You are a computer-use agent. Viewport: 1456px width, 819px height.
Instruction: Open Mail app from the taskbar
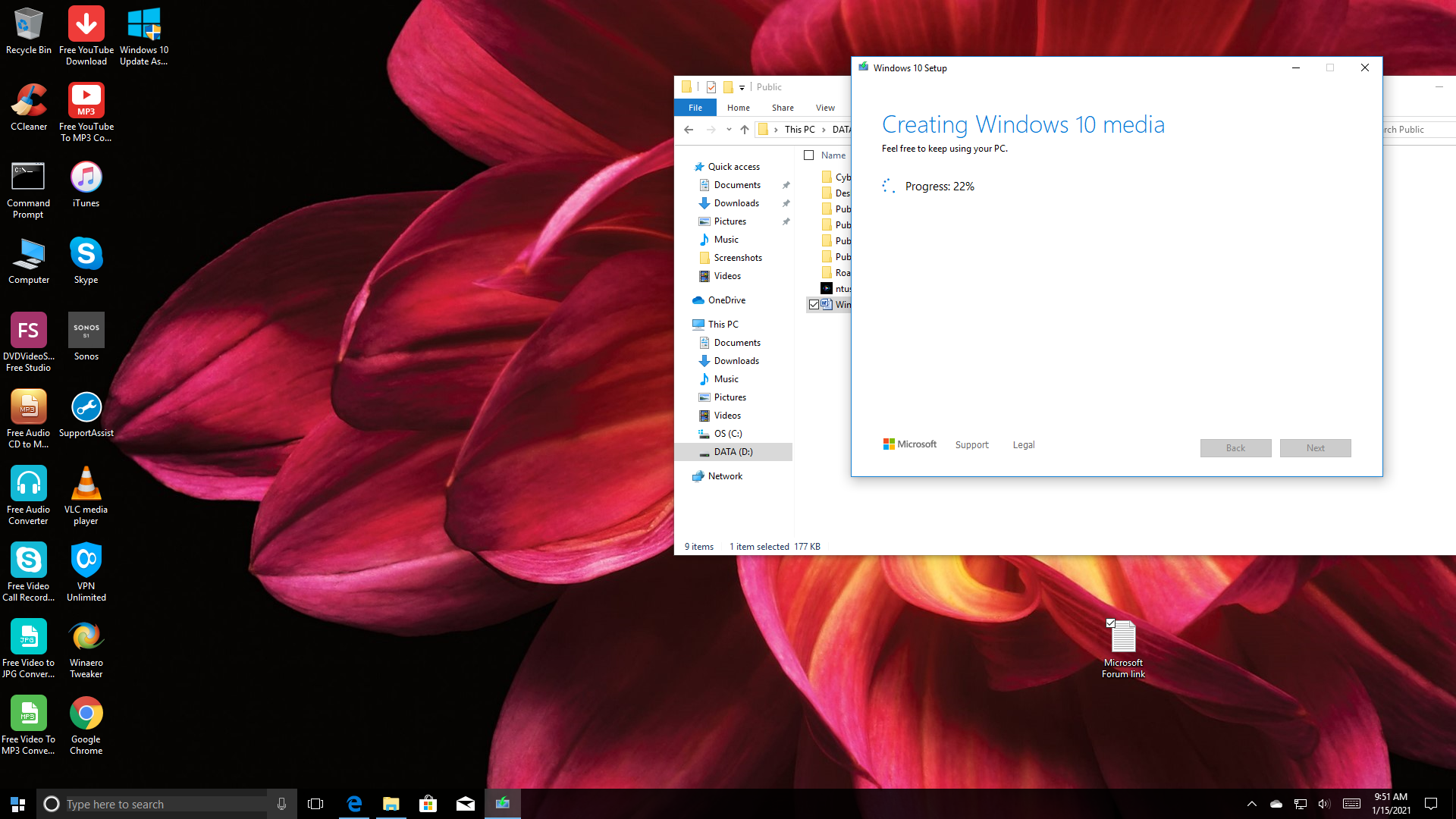(466, 804)
